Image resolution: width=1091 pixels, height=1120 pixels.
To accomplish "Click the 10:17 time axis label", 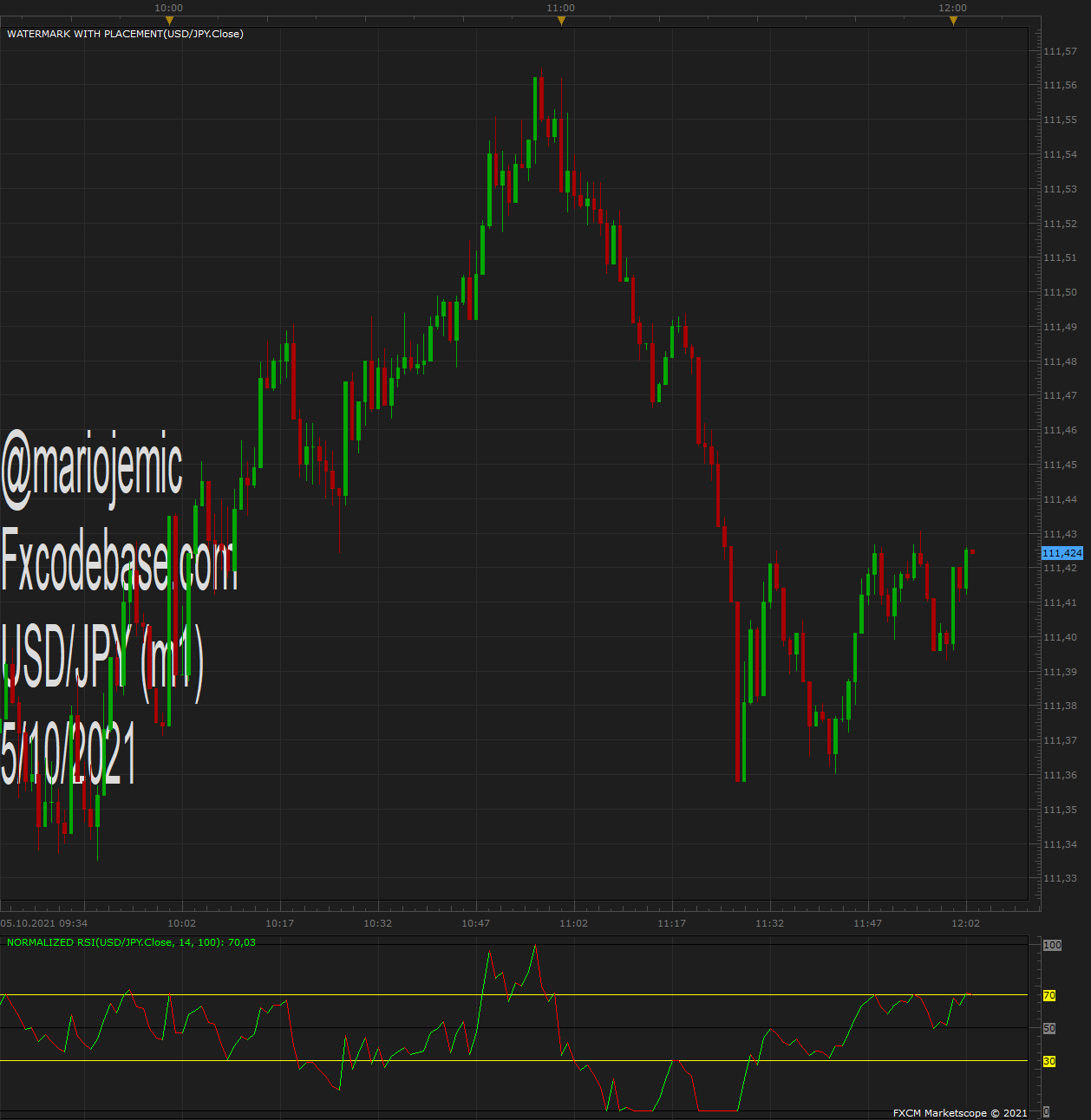I will tap(280, 923).
